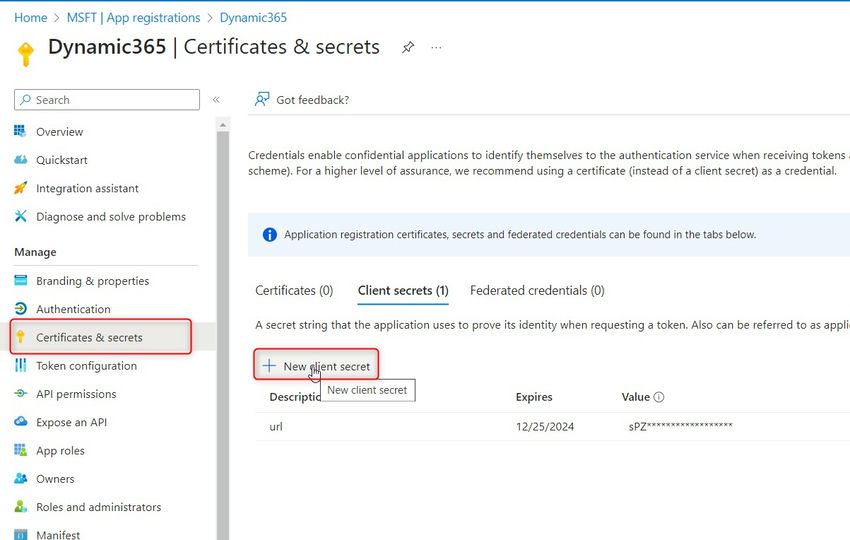Click the Integration assistant rocket icon
This screenshot has width=850, height=540.
(x=20, y=188)
